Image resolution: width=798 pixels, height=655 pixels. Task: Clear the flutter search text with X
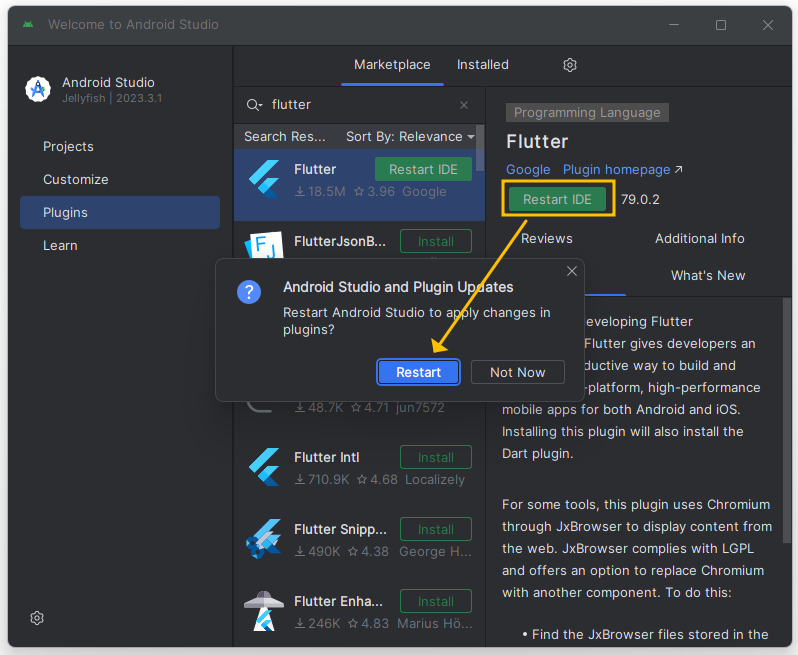[x=464, y=105]
